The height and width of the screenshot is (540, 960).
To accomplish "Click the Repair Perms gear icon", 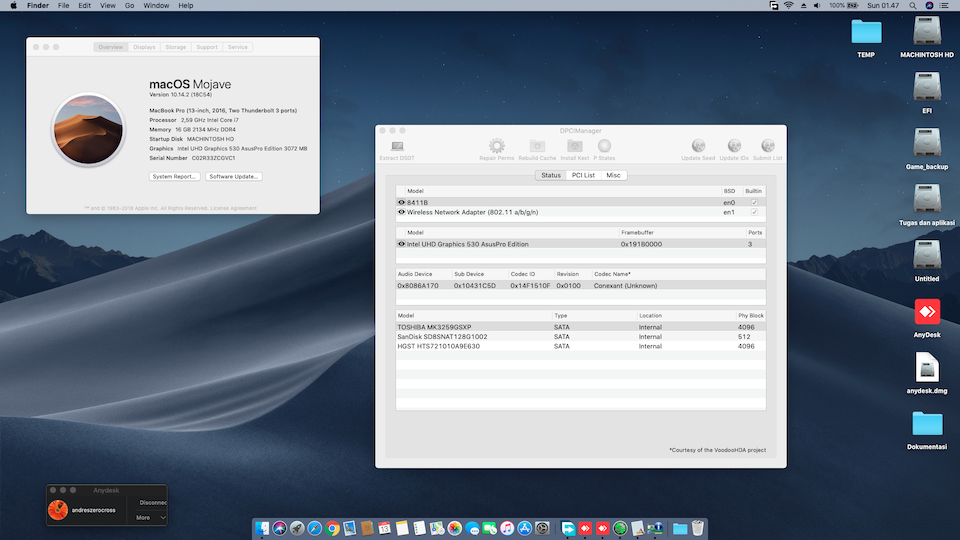I will (x=497, y=147).
